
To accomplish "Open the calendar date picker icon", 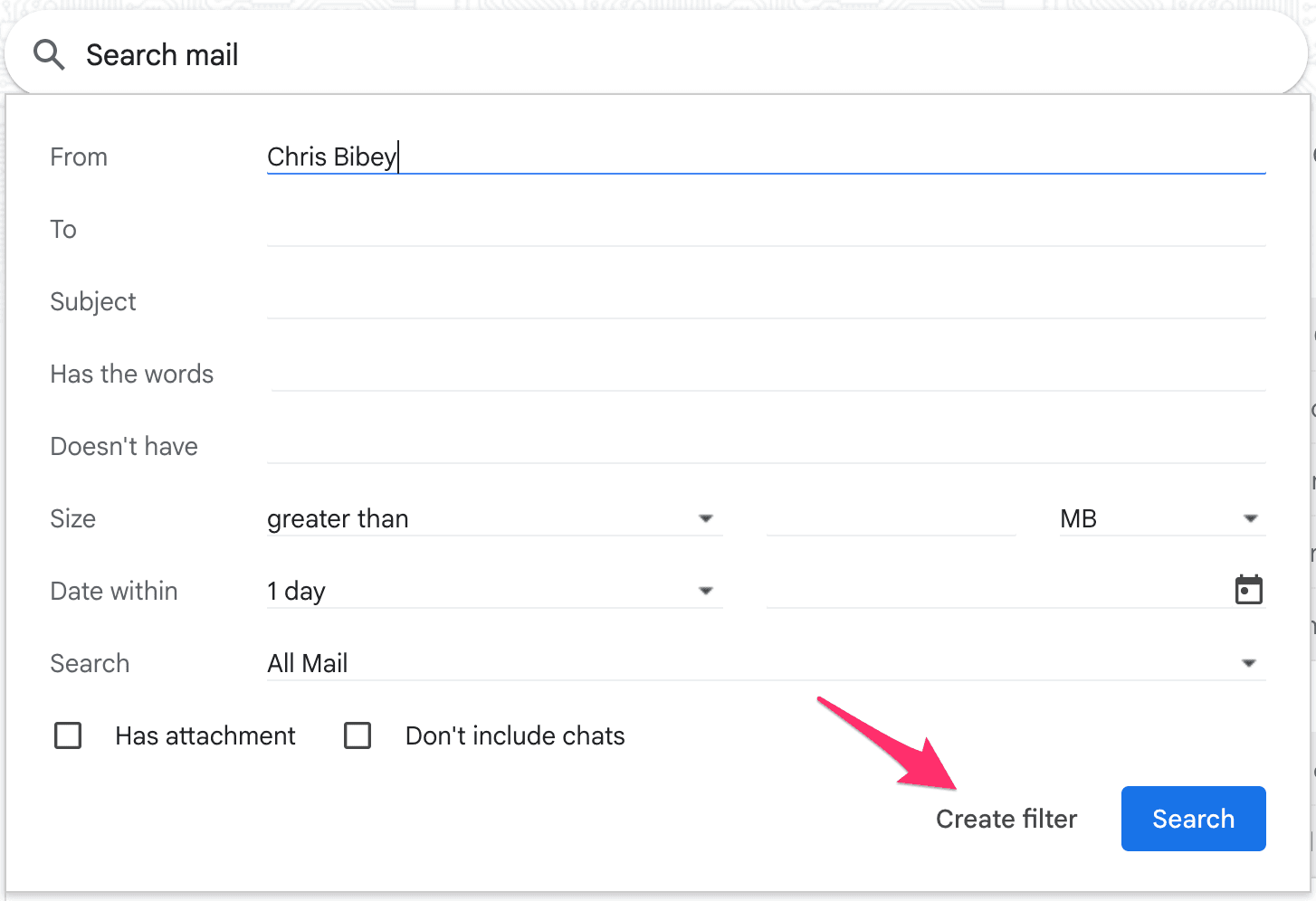I will 1249,590.
